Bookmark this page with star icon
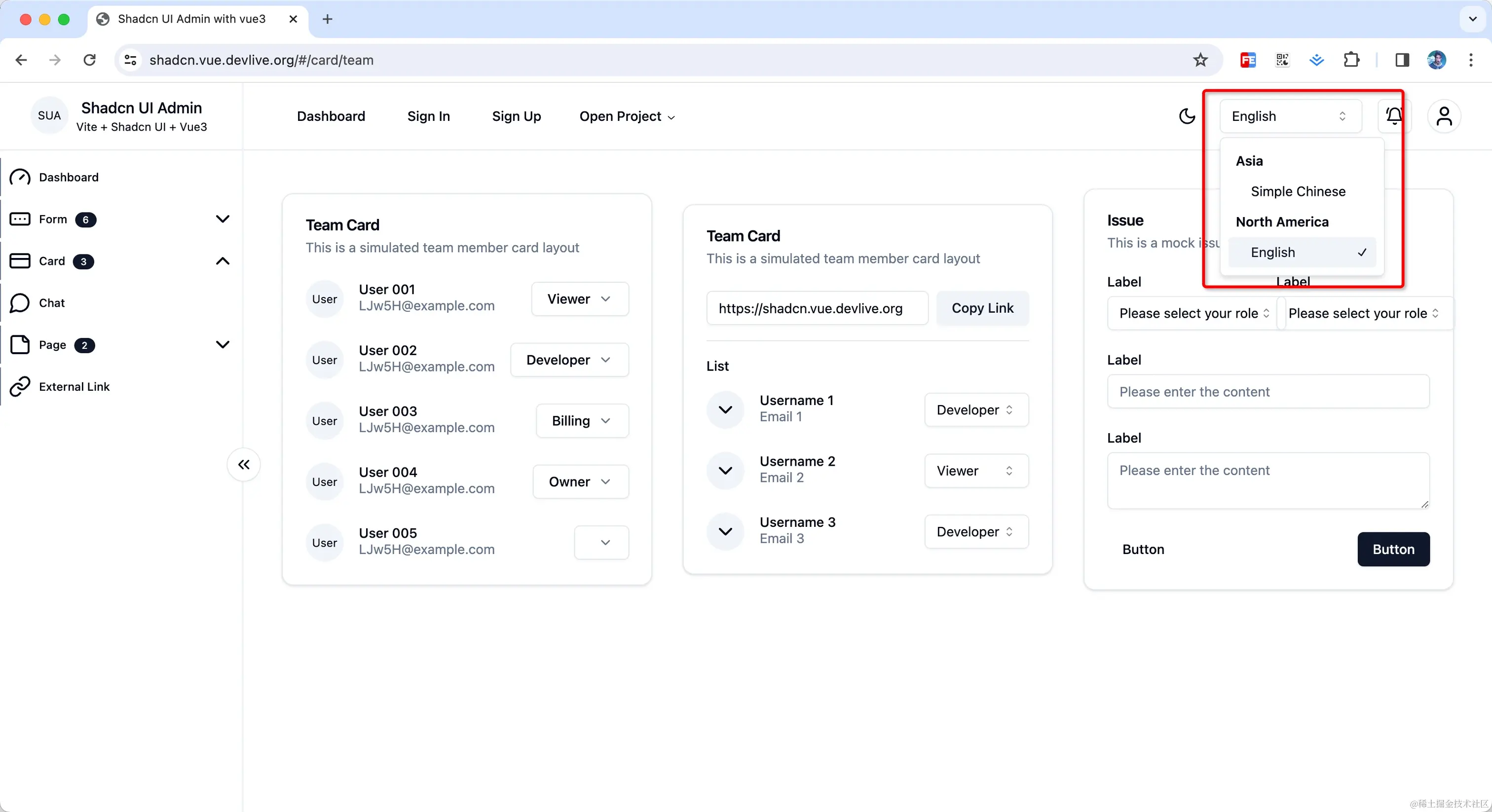The height and width of the screenshot is (812, 1492). (1200, 60)
